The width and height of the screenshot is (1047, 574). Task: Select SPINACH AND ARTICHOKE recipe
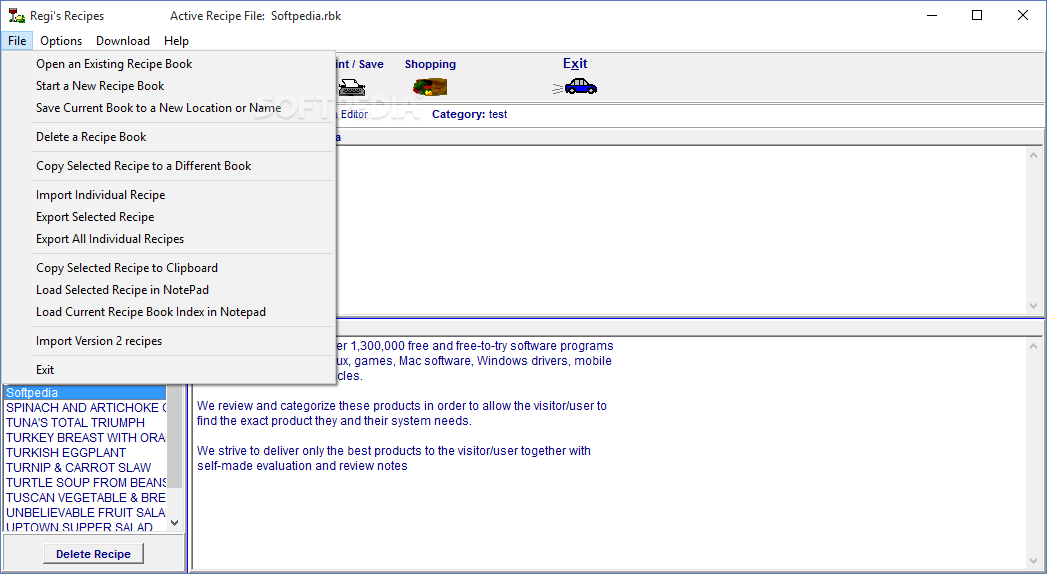click(x=85, y=408)
